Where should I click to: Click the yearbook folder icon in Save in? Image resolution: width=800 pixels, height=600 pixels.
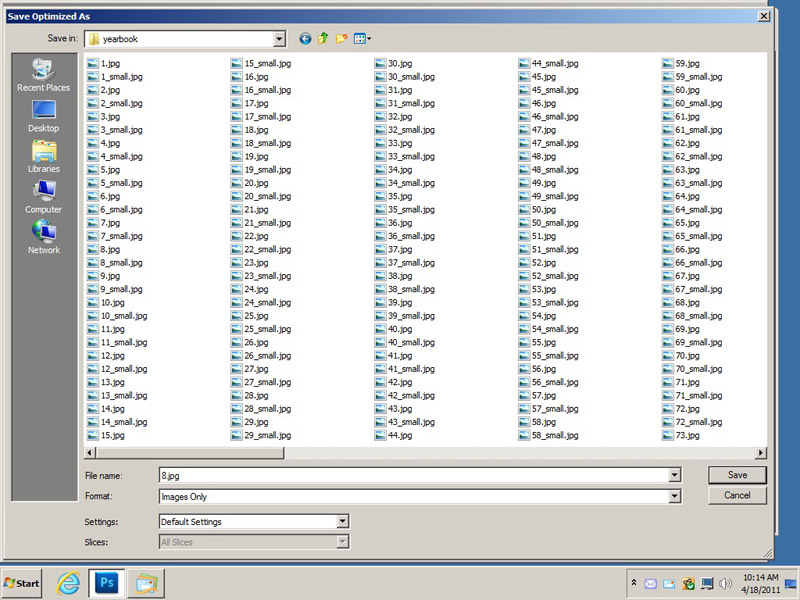click(x=94, y=39)
